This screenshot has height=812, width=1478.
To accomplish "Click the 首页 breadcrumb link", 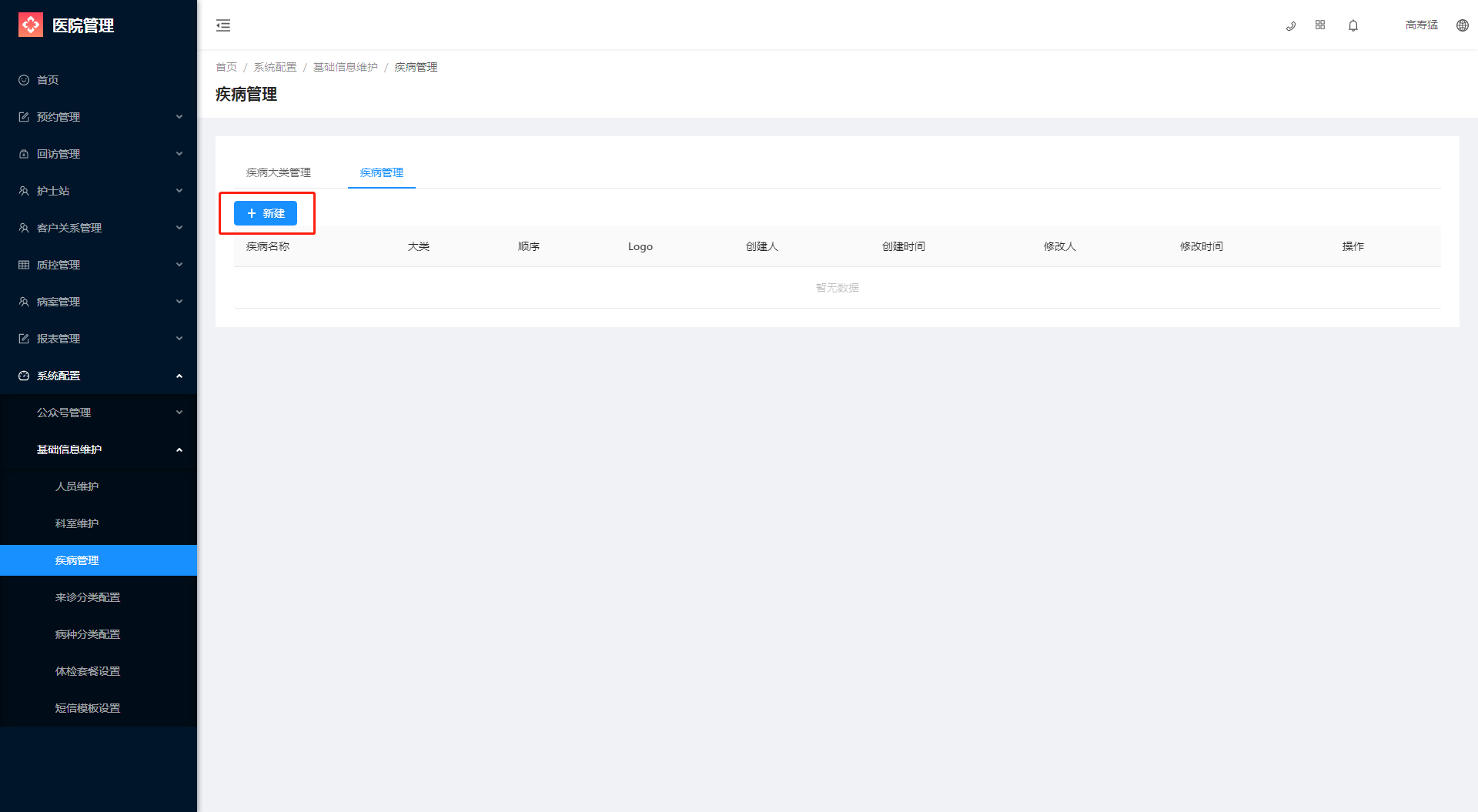I will 226,67.
